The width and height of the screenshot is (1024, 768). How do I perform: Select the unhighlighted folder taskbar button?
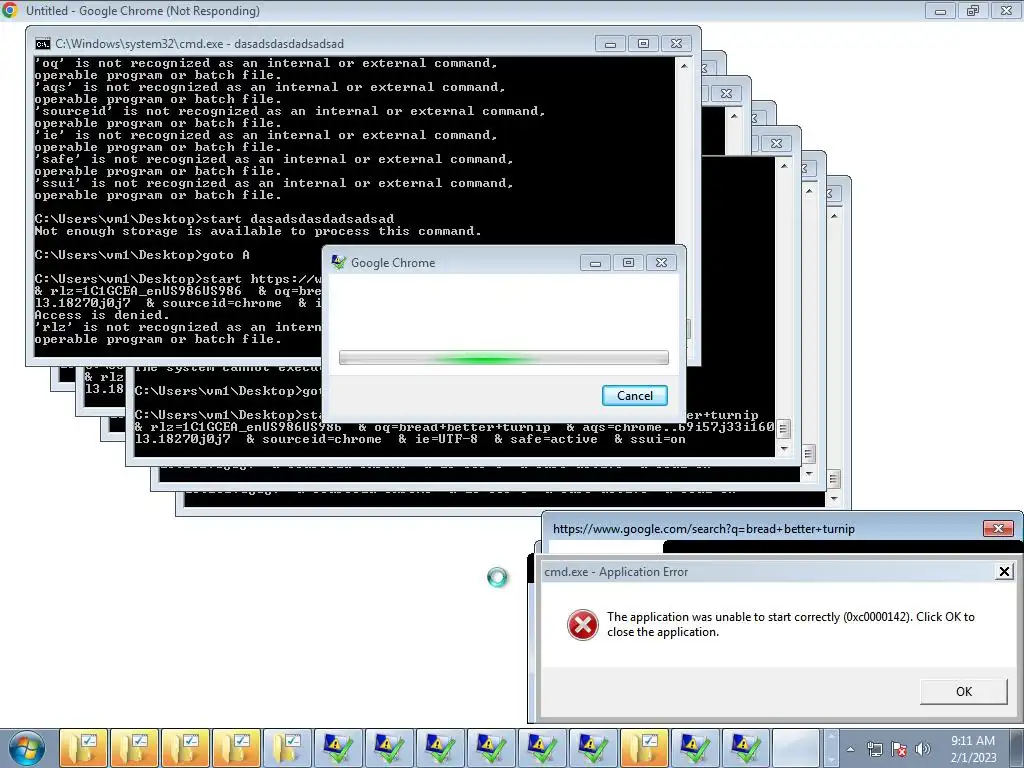point(288,748)
